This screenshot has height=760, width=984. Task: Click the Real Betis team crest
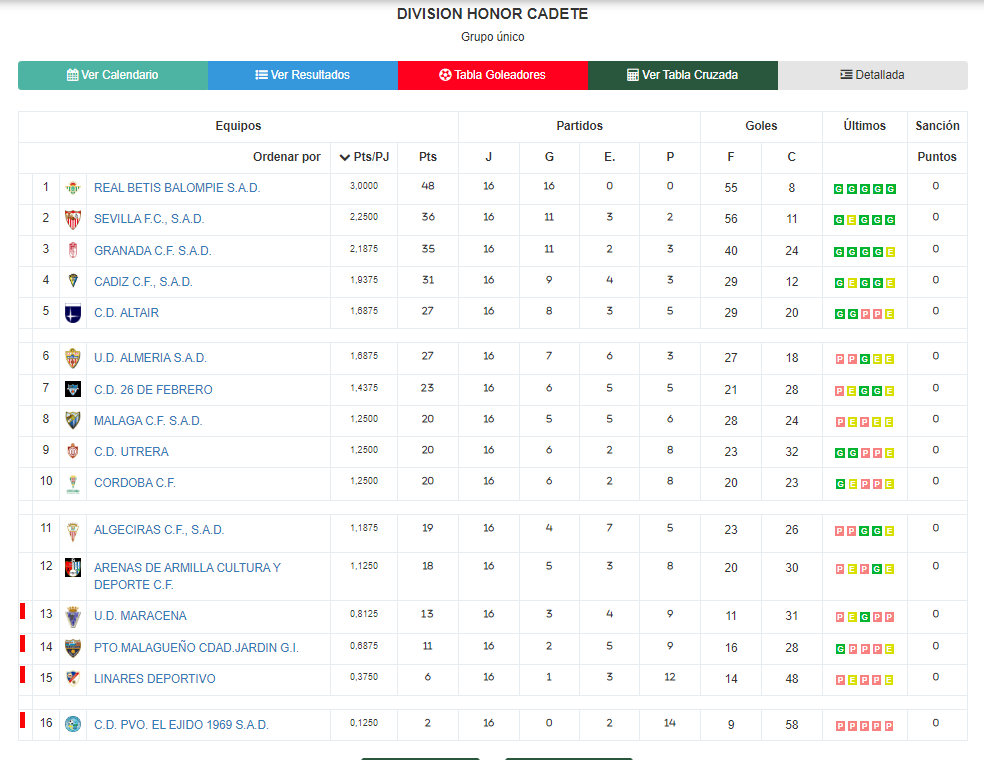point(73,188)
